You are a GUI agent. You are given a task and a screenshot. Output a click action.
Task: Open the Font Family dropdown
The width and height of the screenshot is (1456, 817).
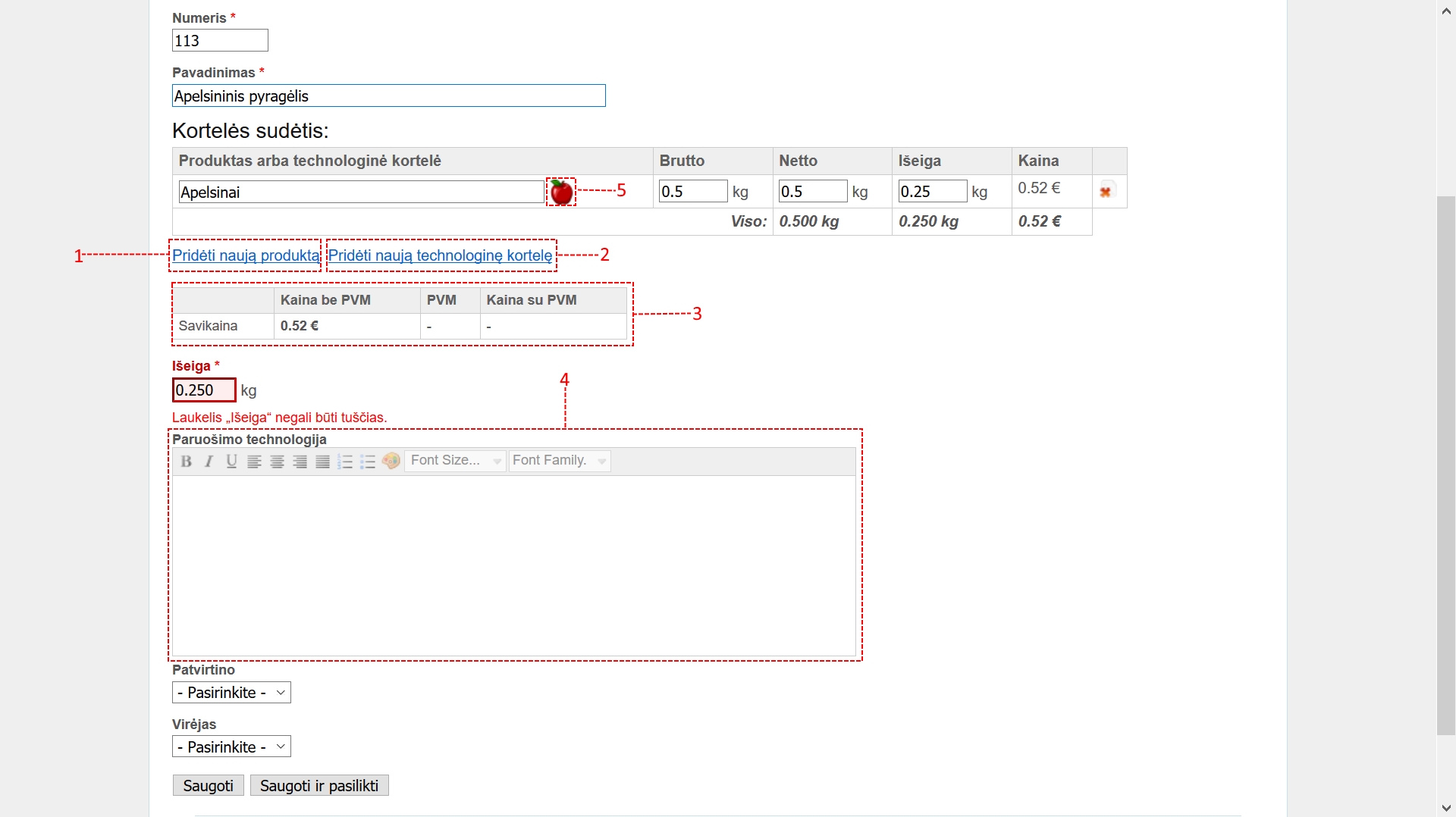coord(560,461)
